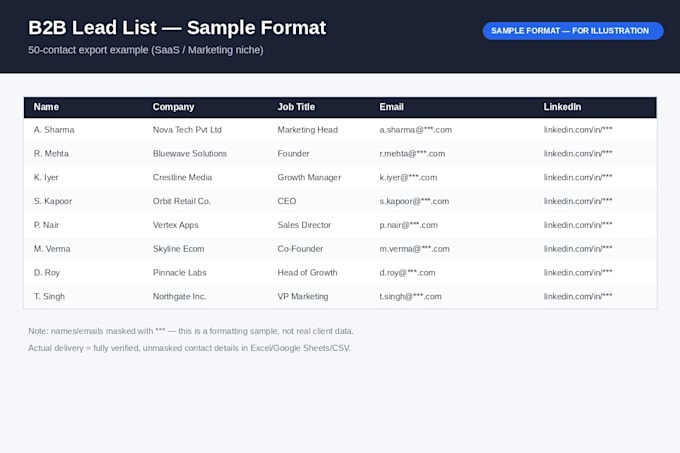Click email t.singh@***.com
This screenshot has width=680, height=453.
click(x=411, y=297)
